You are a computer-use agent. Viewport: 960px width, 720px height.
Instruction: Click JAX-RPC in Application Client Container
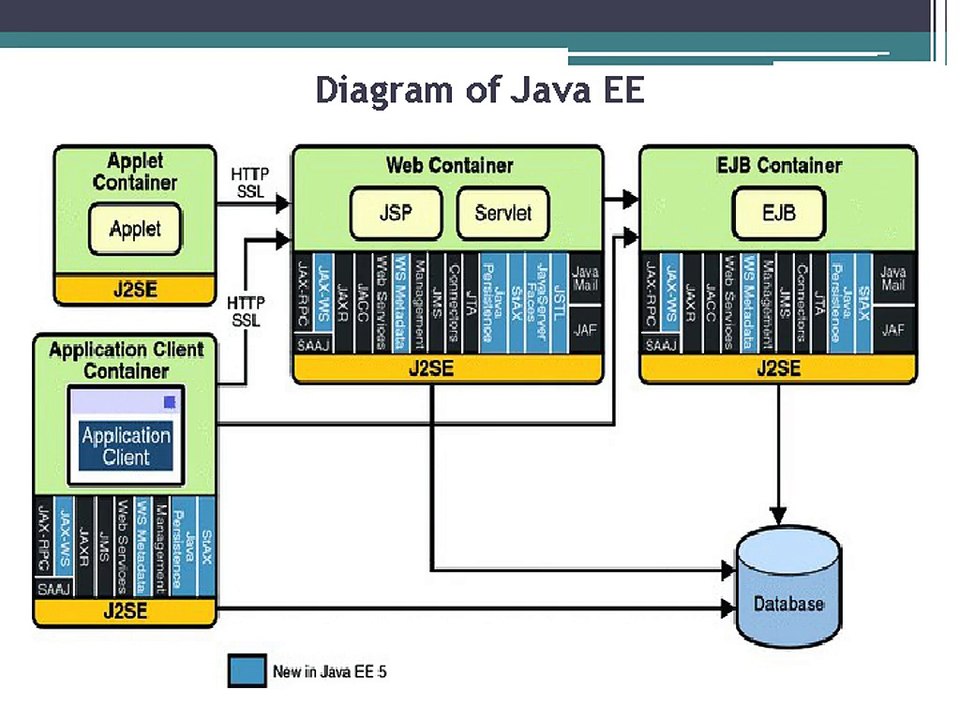click(x=44, y=538)
